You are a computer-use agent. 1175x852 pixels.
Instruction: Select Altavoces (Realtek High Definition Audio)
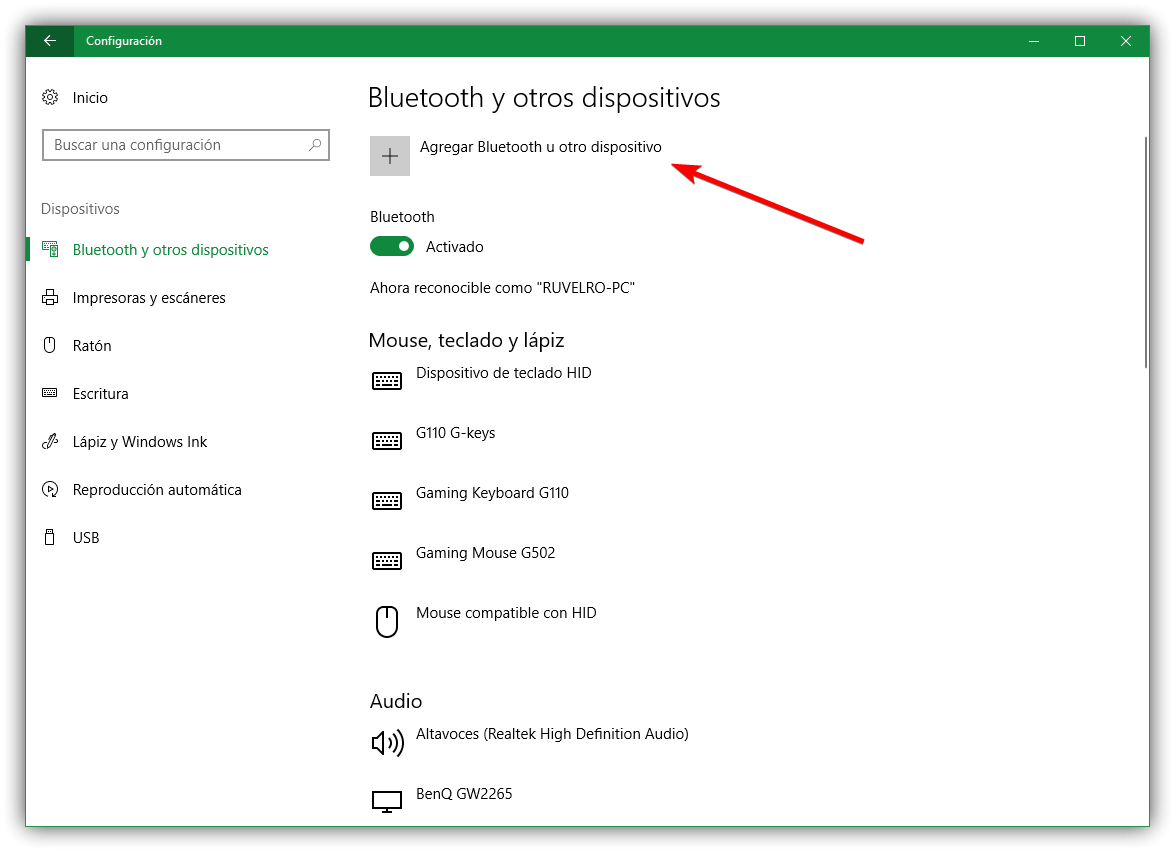pos(552,734)
